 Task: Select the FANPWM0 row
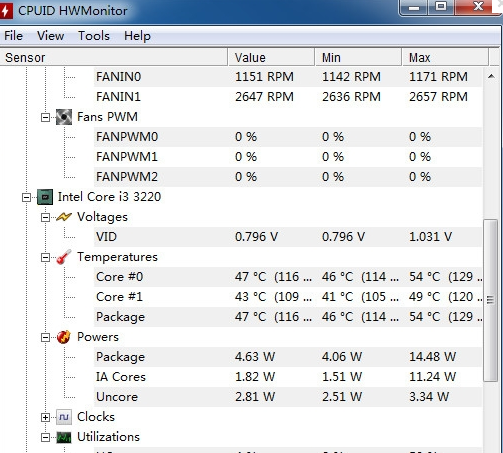288,137
